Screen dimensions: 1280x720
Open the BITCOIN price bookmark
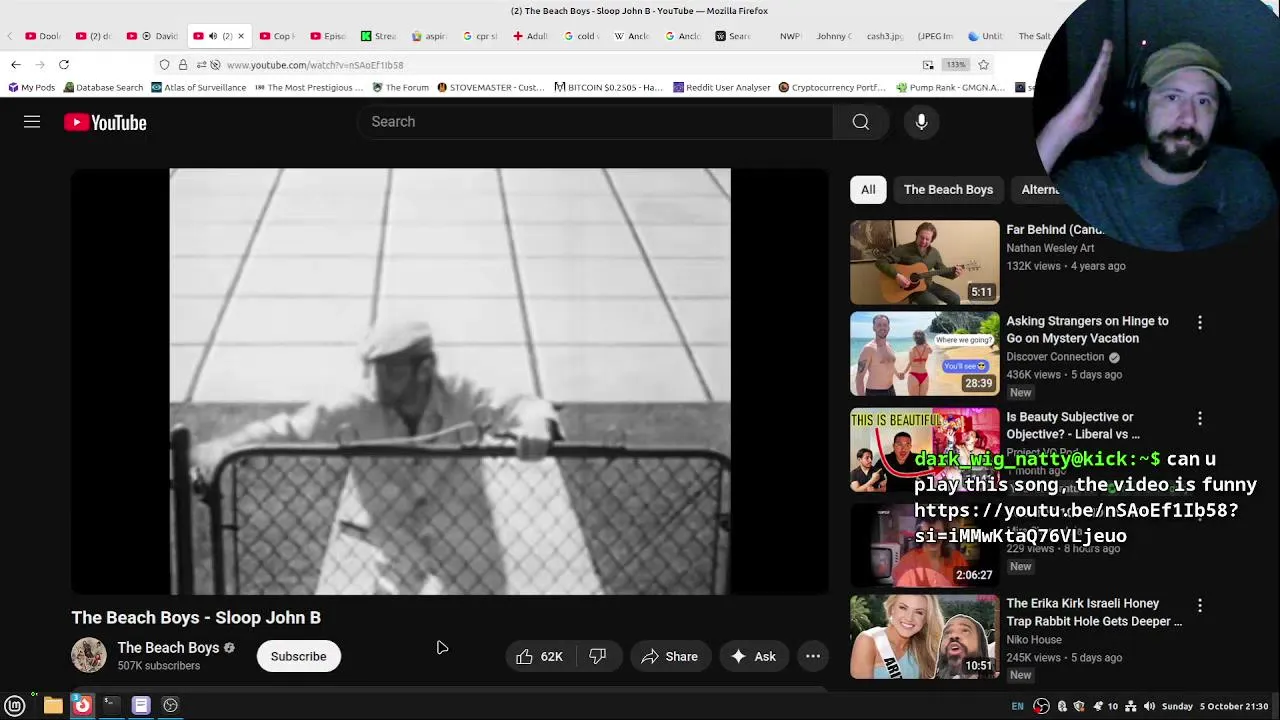pyautogui.click(x=608, y=87)
